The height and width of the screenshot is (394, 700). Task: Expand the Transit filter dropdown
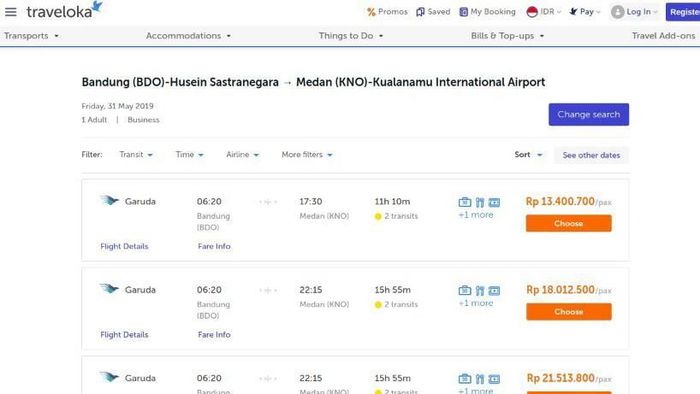pos(136,154)
